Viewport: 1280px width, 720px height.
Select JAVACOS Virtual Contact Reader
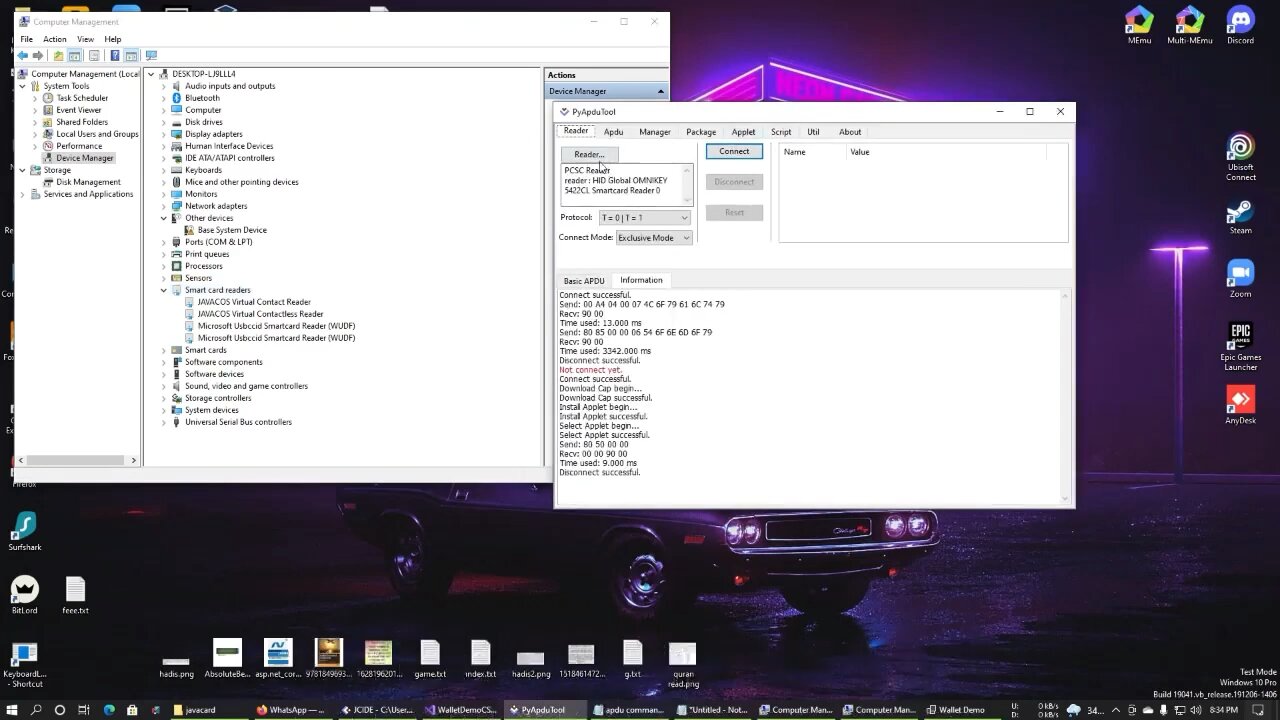[254, 302]
